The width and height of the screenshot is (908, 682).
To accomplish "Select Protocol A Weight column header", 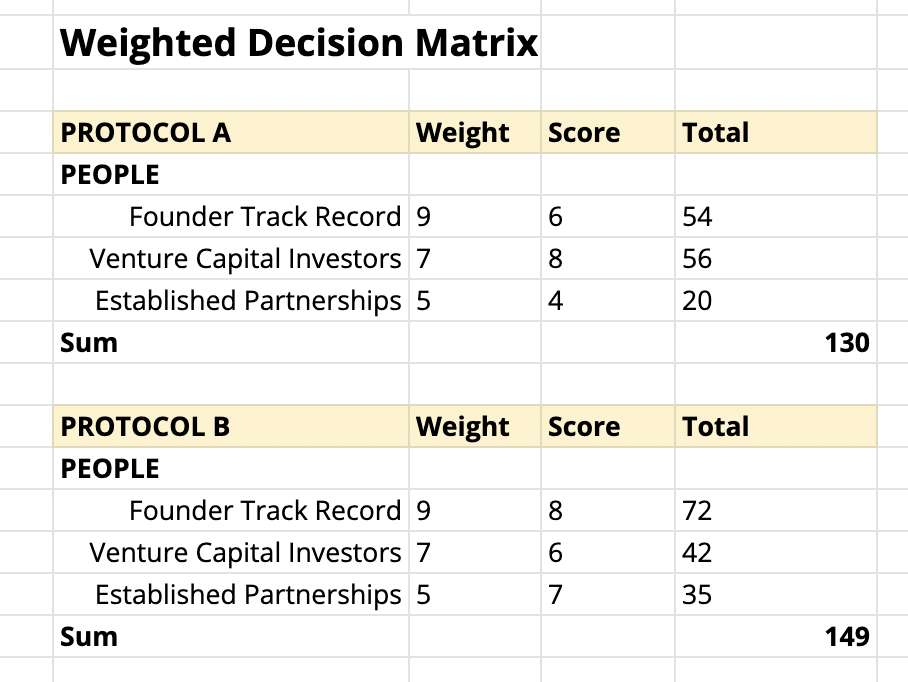I will coord(475,133).
